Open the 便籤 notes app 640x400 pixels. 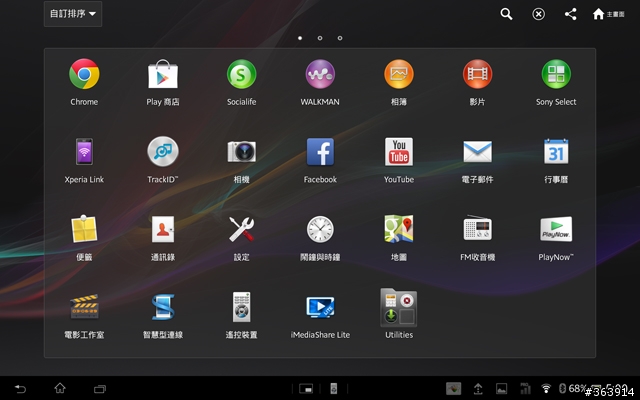[84, 229]
